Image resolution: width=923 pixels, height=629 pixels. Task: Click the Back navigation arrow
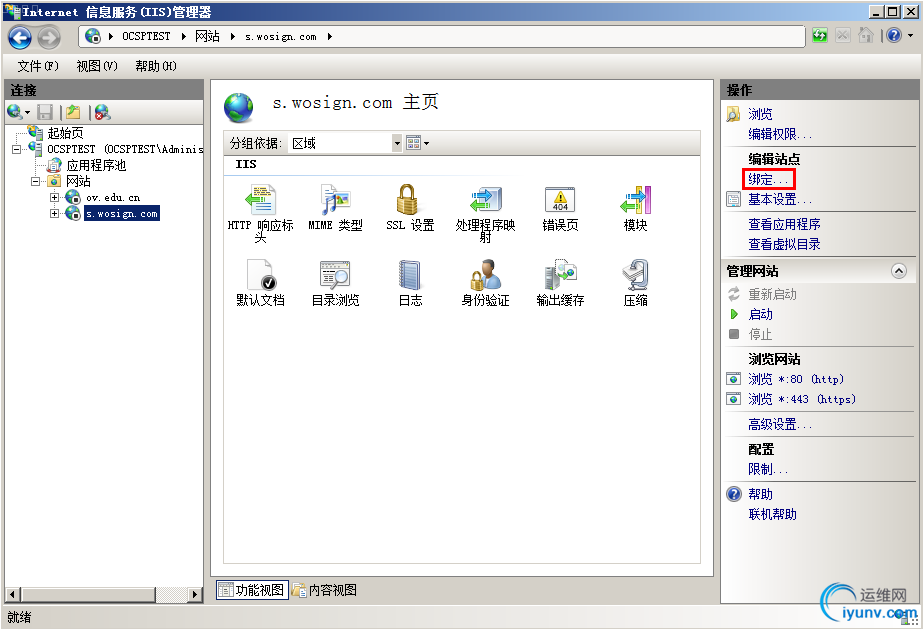click(20, 38)
